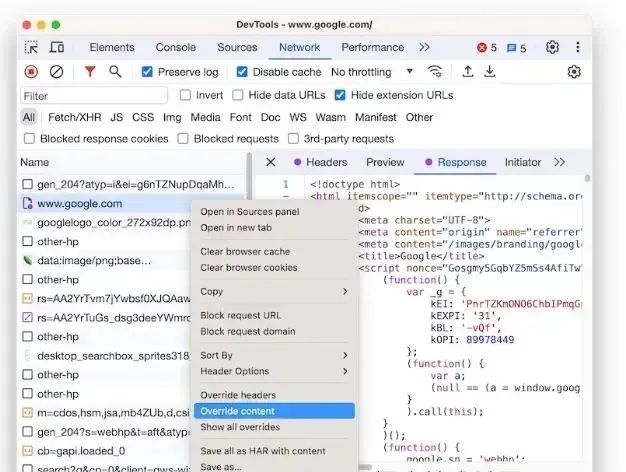Expand more request detail tabs chevron

[x=559, y=162]
